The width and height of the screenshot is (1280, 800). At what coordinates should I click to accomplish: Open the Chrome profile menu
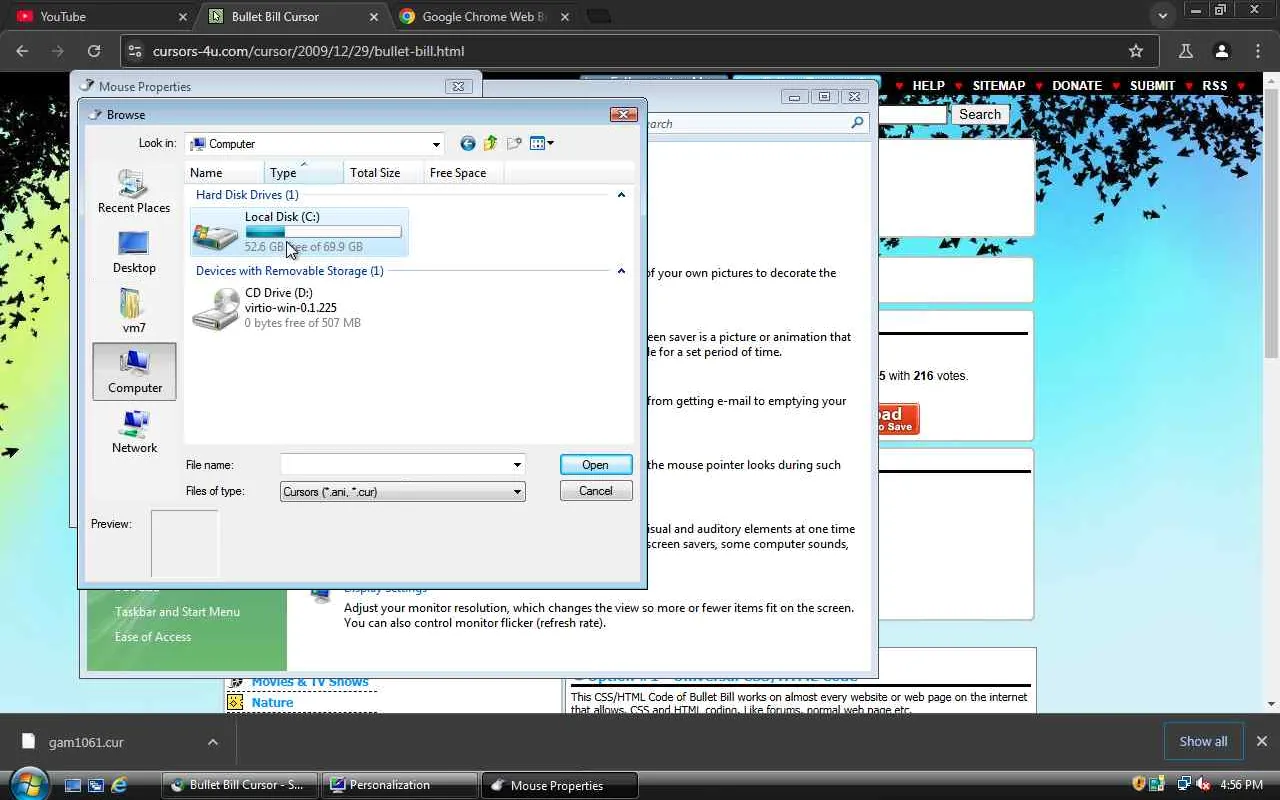[1221, 51]
